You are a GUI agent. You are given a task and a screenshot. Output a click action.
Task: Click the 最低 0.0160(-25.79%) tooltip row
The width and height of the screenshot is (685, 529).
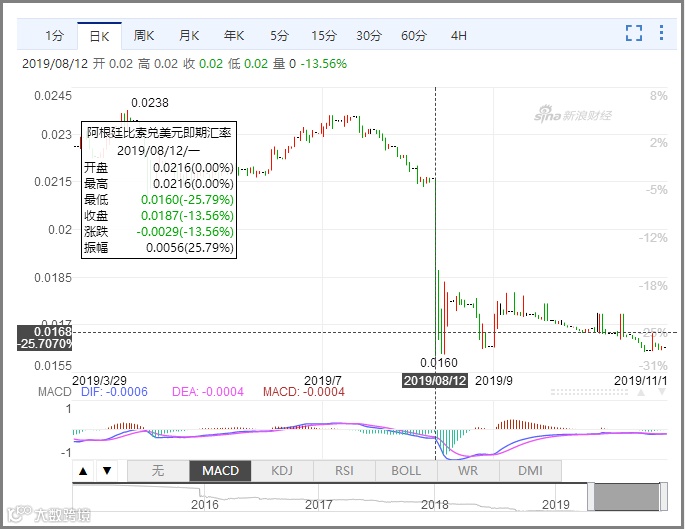[x=159, y=200]
